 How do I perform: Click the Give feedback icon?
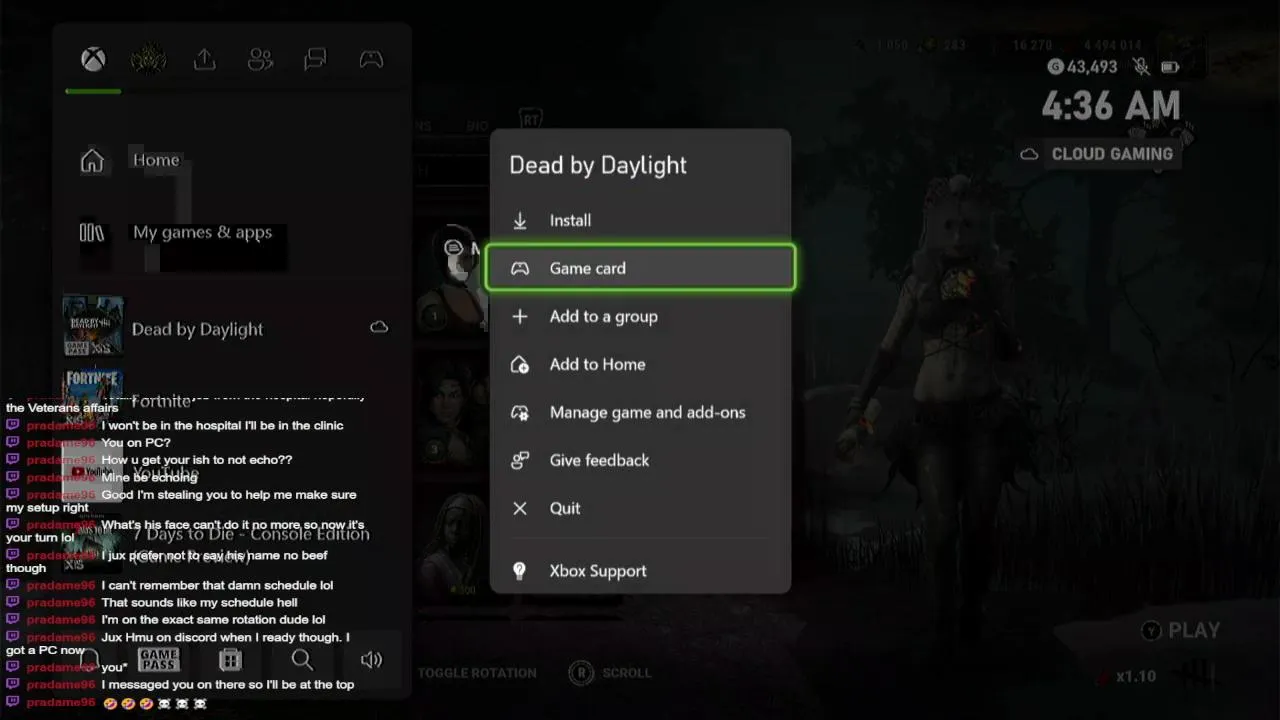click(520, 460)
